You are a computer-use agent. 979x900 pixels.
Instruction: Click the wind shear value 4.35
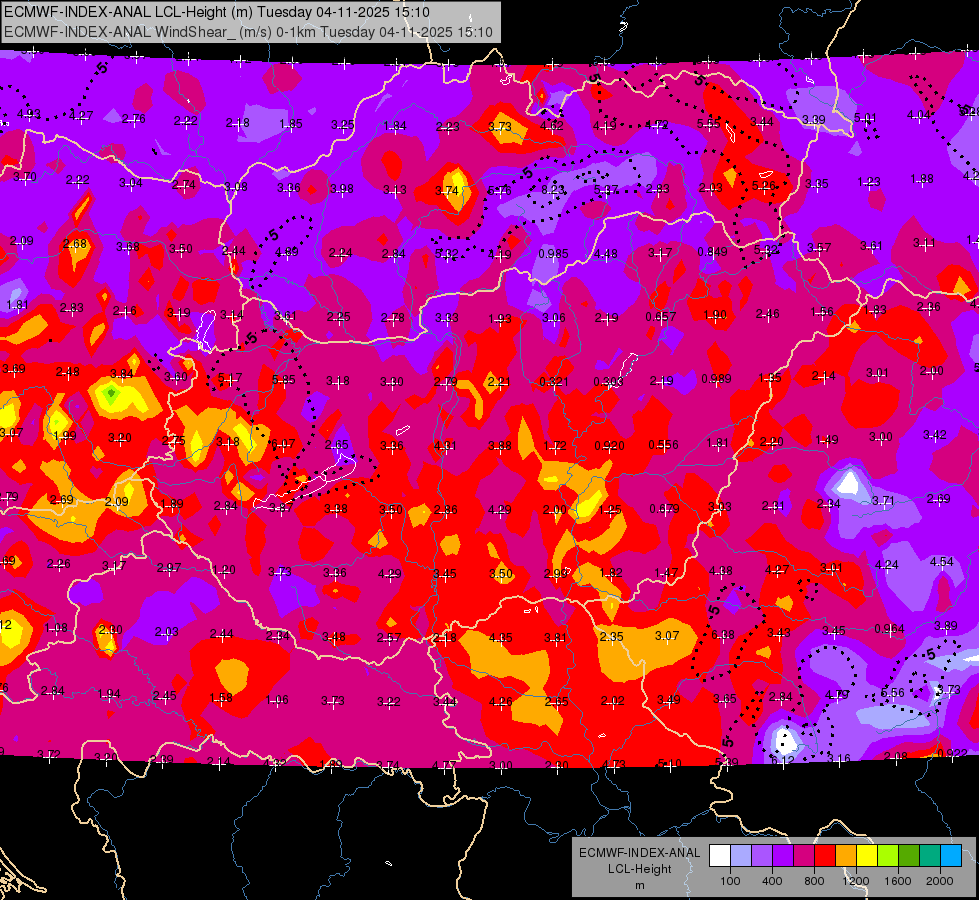click(501, 638)
